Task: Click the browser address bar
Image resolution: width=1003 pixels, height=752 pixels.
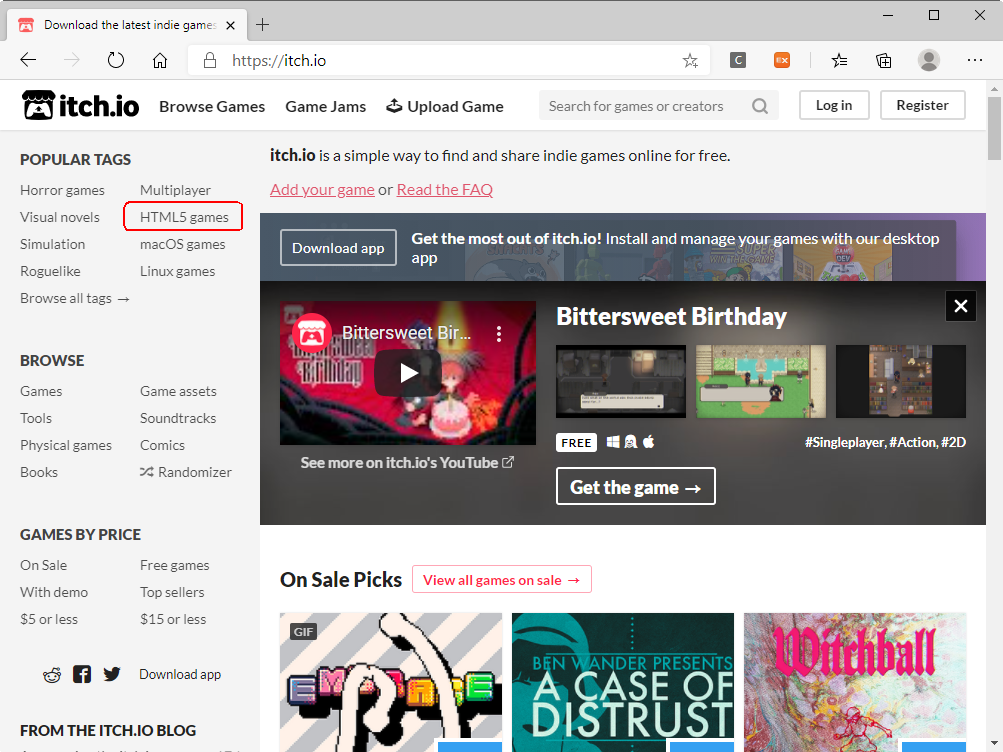Action: [448, 60]
